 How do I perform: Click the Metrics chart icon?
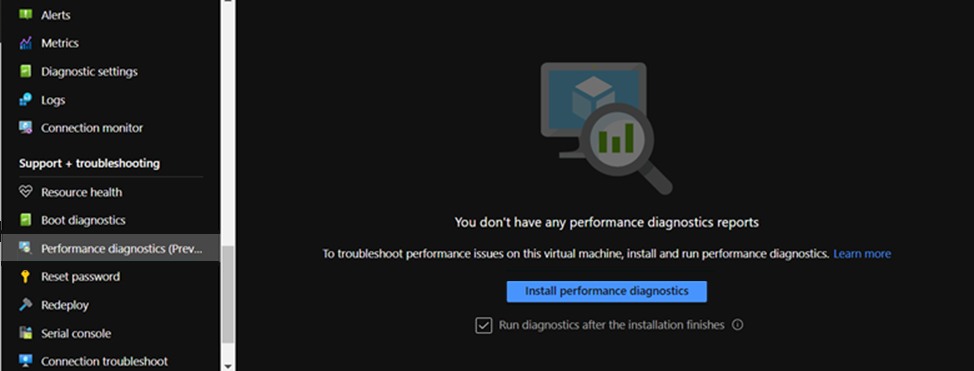click(25, 43)
